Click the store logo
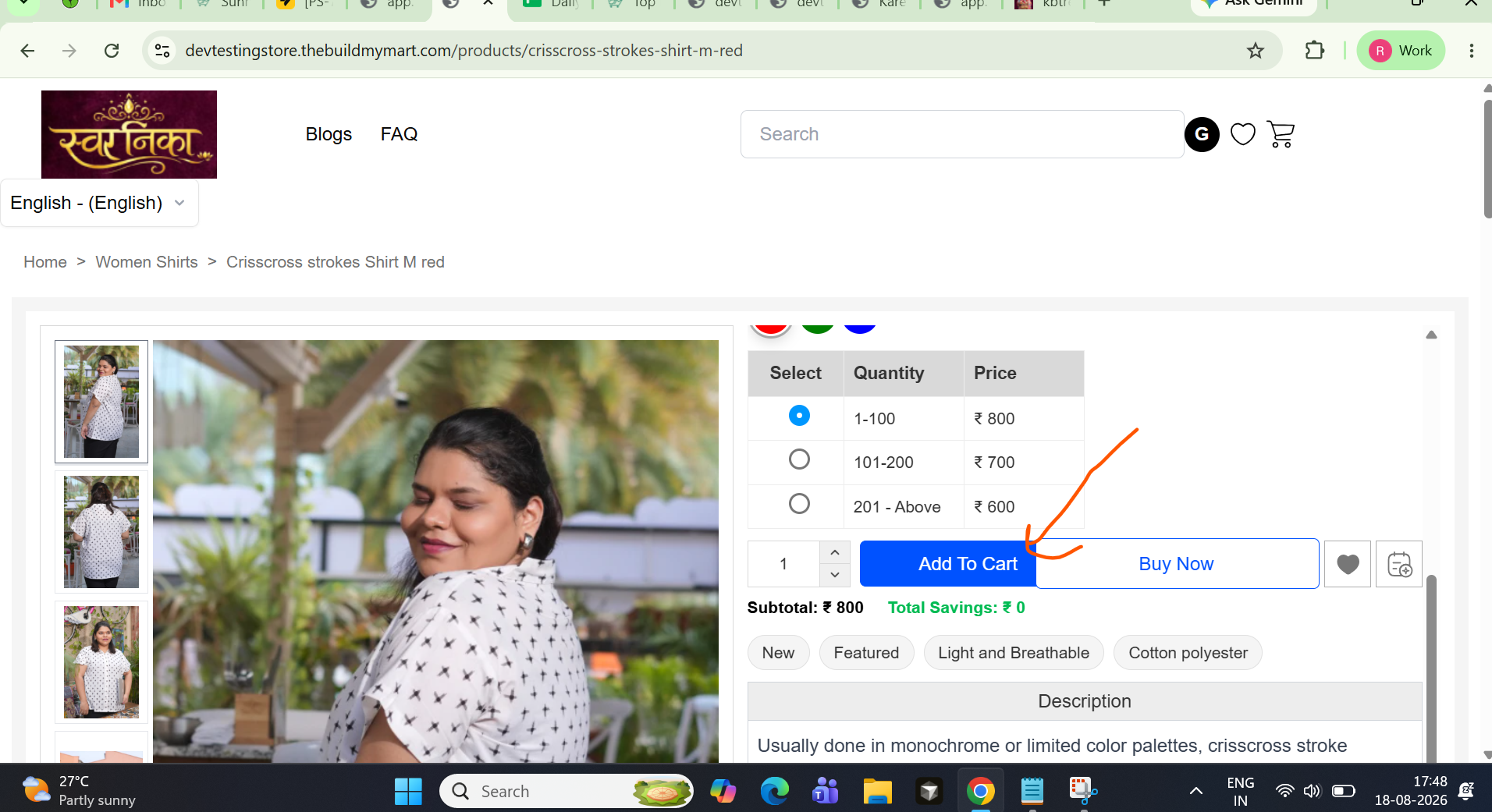Viewport: 1492px width, 812px height. tap(129, 134)
